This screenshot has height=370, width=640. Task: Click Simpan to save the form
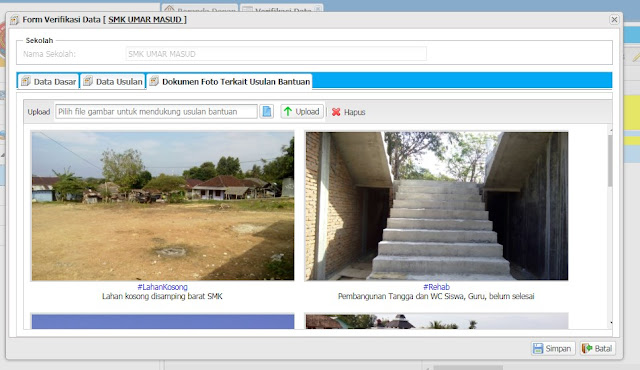[553, 348]
